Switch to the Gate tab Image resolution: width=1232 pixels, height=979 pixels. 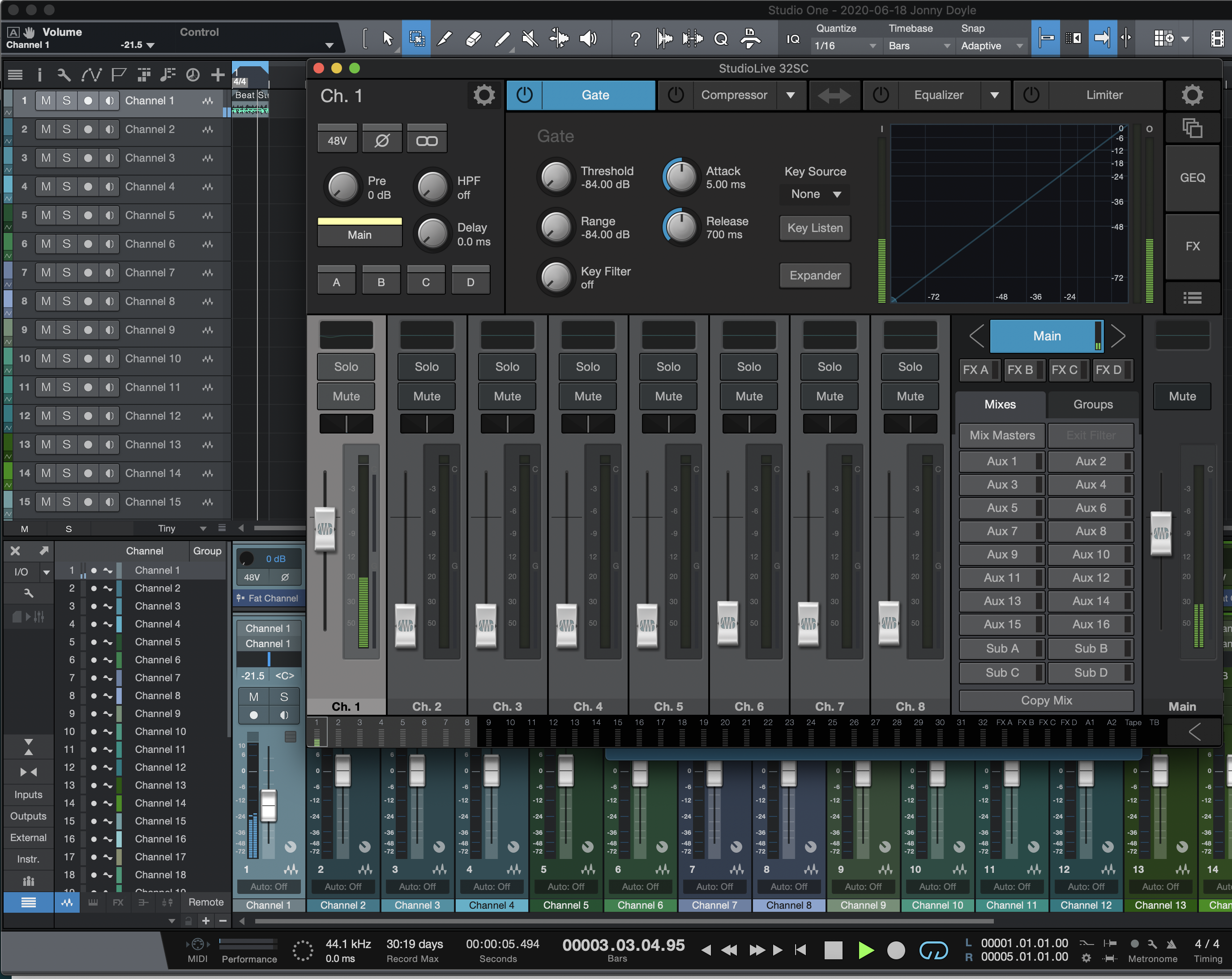[595, 95]
